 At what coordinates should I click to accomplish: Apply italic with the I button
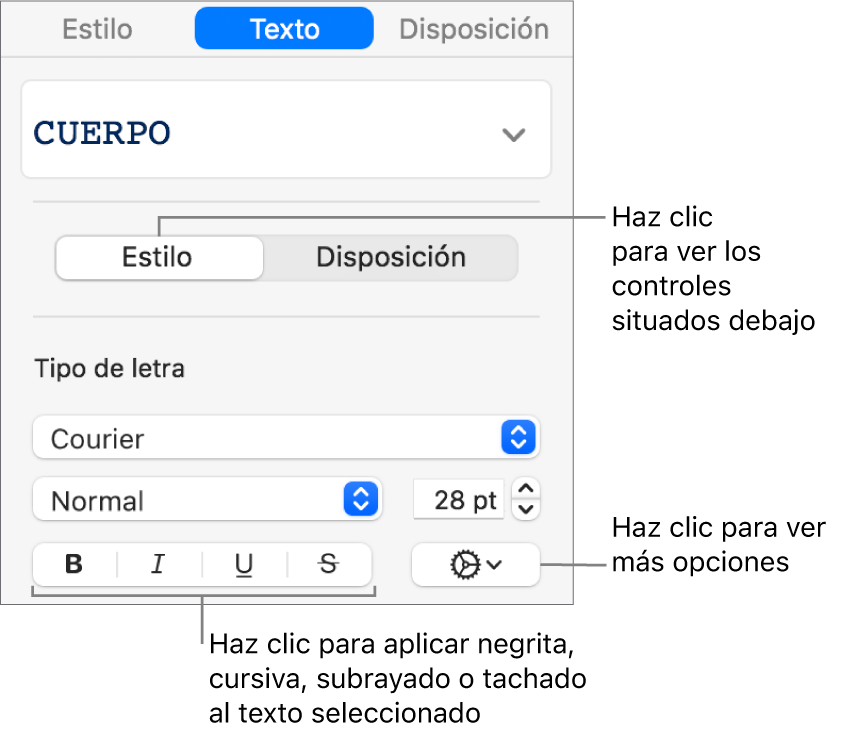point(159,564)
